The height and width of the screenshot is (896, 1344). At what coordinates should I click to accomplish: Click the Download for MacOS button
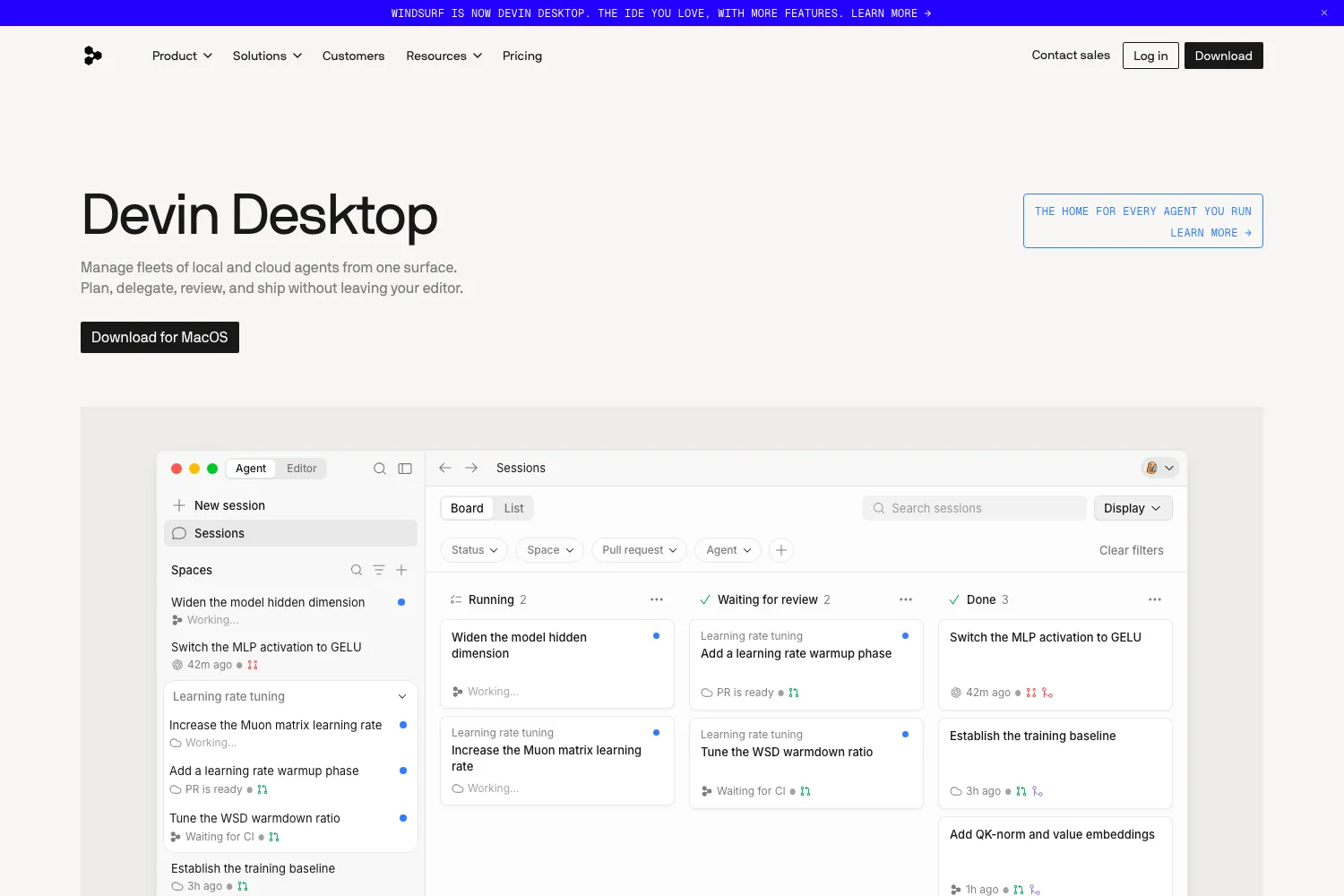(159, 337)
